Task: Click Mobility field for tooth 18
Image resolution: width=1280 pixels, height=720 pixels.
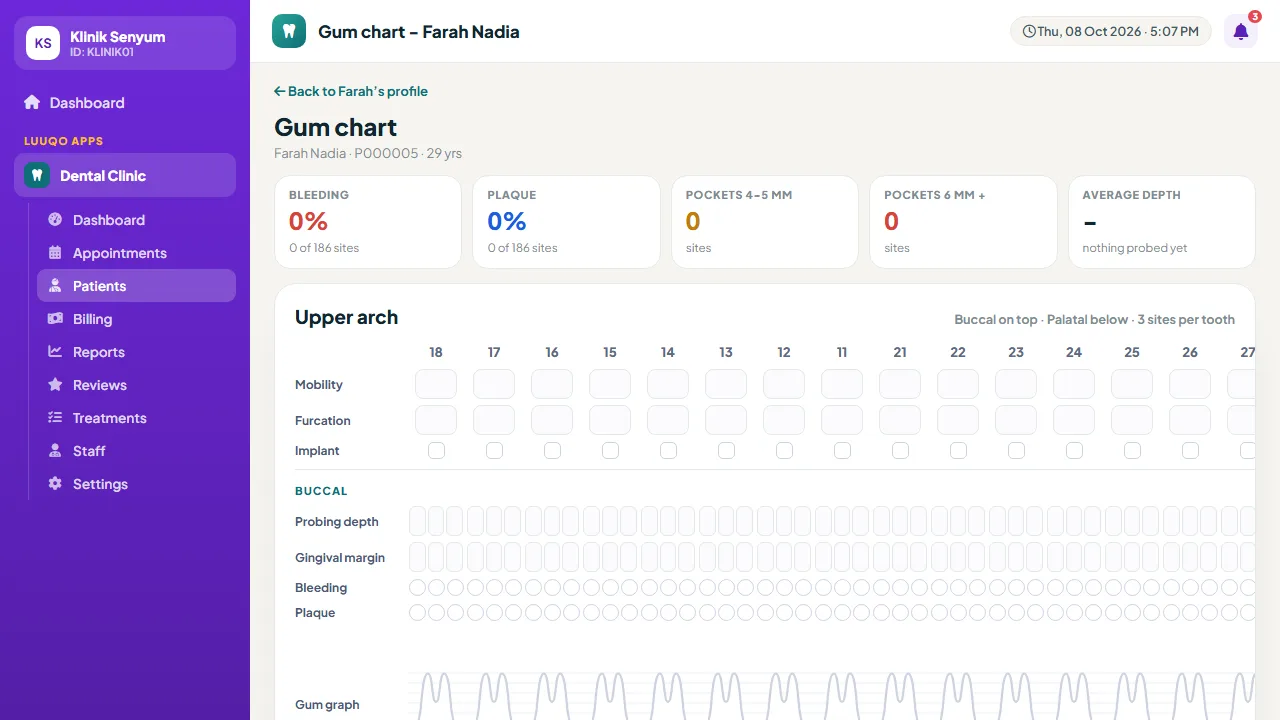Action: (x=436, y=384)
